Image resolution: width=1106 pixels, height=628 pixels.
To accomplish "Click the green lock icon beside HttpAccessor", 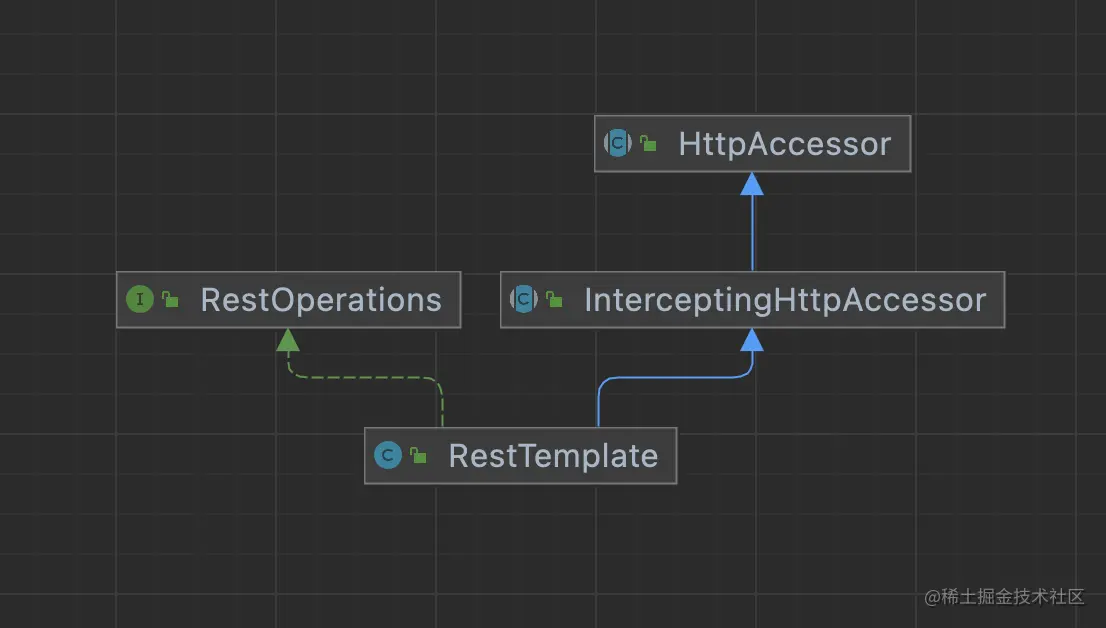I will pos(649,144).
